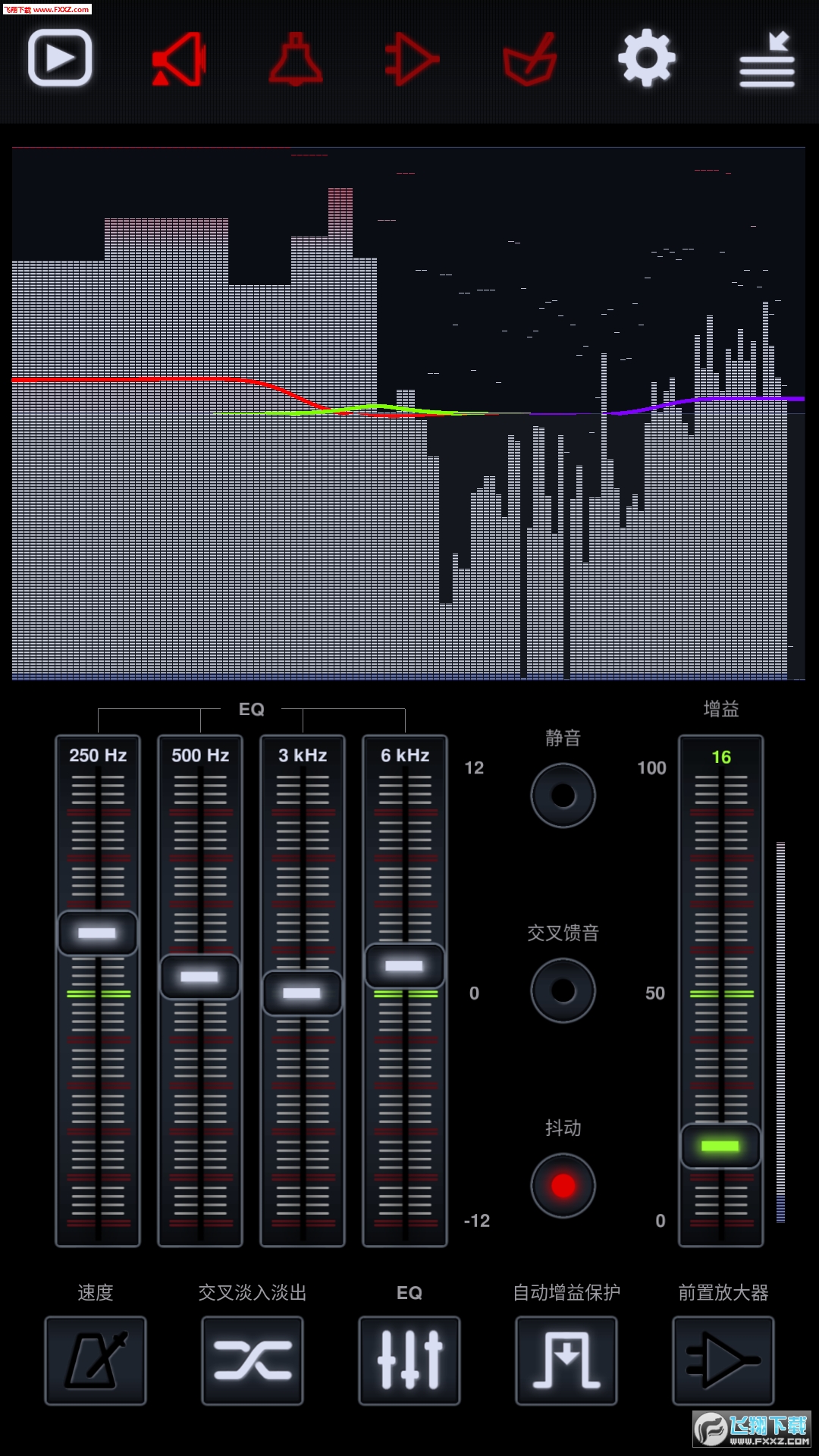Viewport: 819px width, 1456px height.
Task: Click the 前置放大器 label
Action: pos(723,1292)
